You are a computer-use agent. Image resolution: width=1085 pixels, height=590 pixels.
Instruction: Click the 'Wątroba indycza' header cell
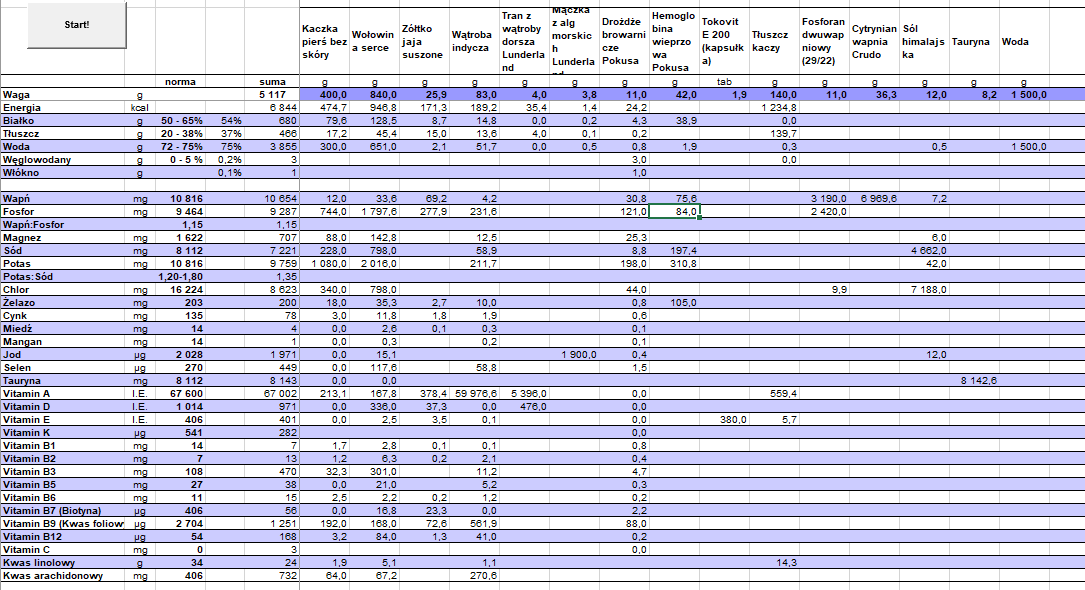474,42
